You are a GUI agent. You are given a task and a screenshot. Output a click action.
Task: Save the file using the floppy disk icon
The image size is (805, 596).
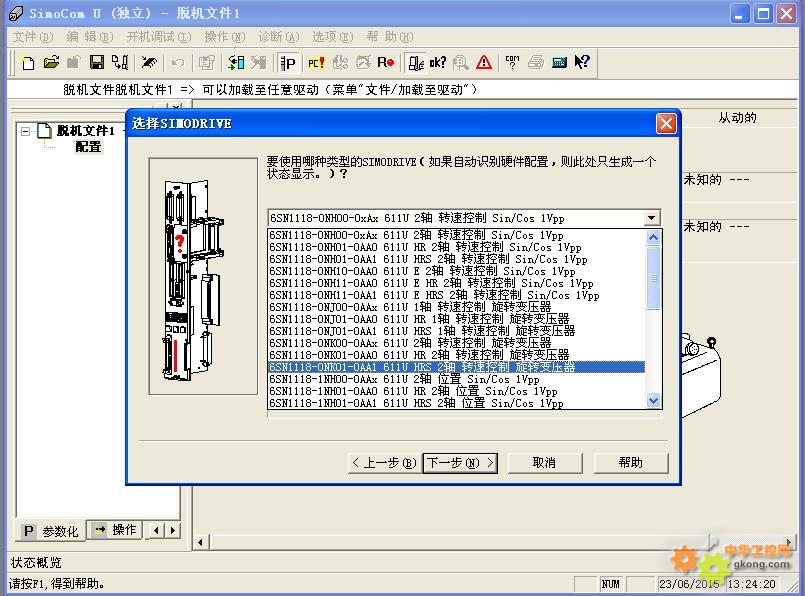97,63
